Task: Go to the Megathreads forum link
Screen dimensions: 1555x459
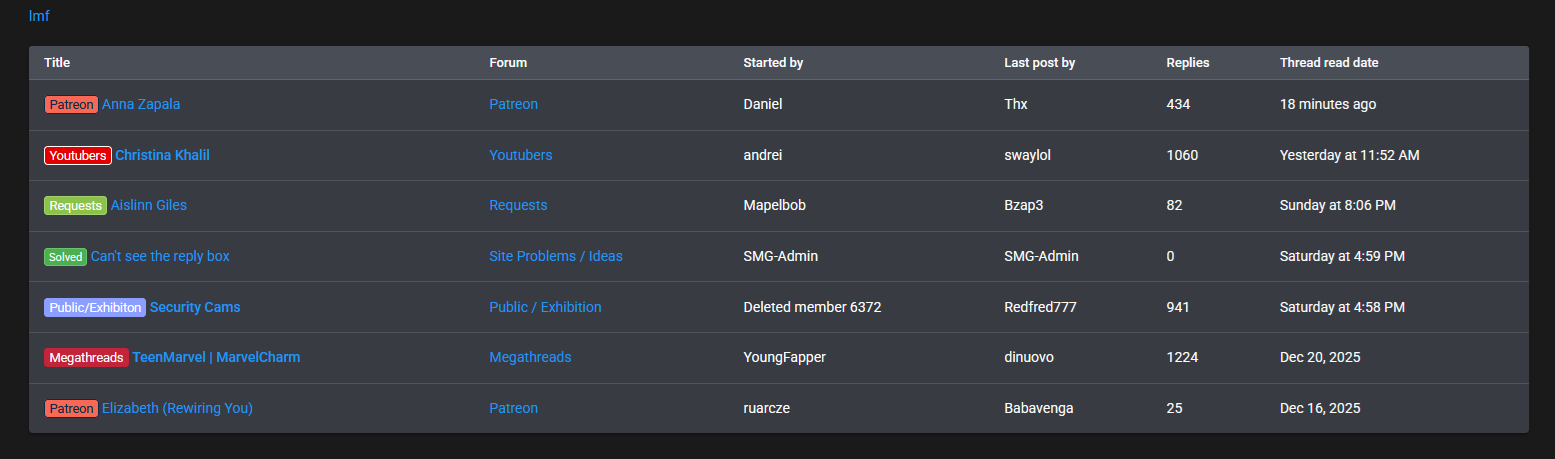Action: 530,357
